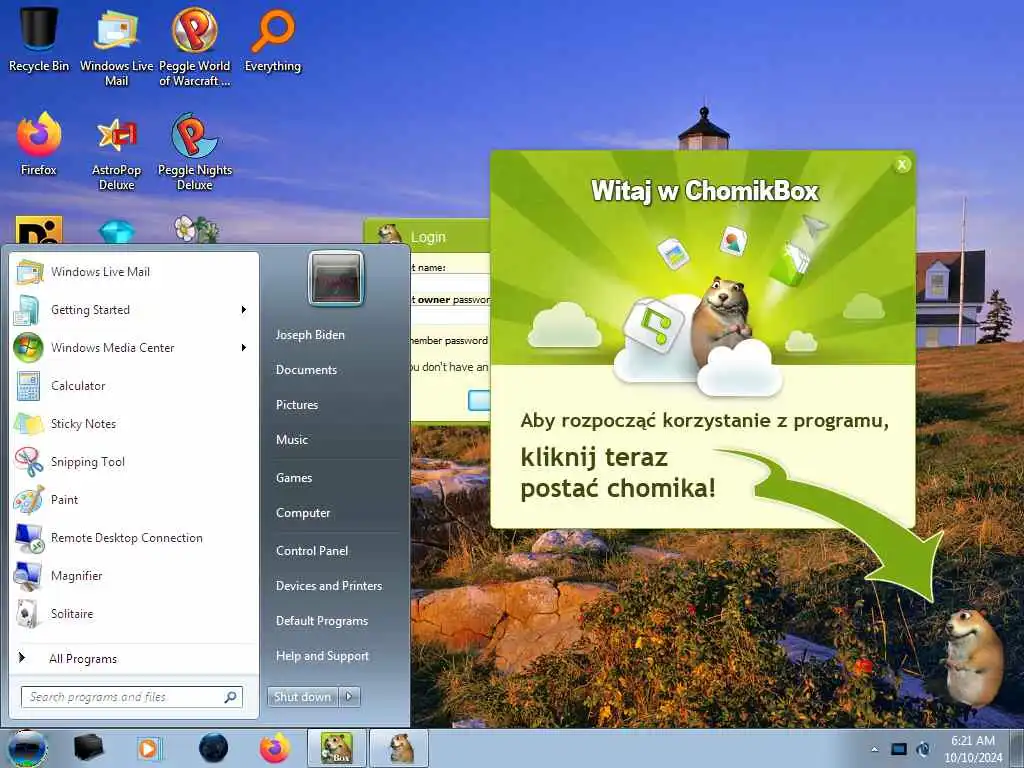Click the magnifier icon in Start search box
This screenshot has width=1024, height=768.
[230, 697]
